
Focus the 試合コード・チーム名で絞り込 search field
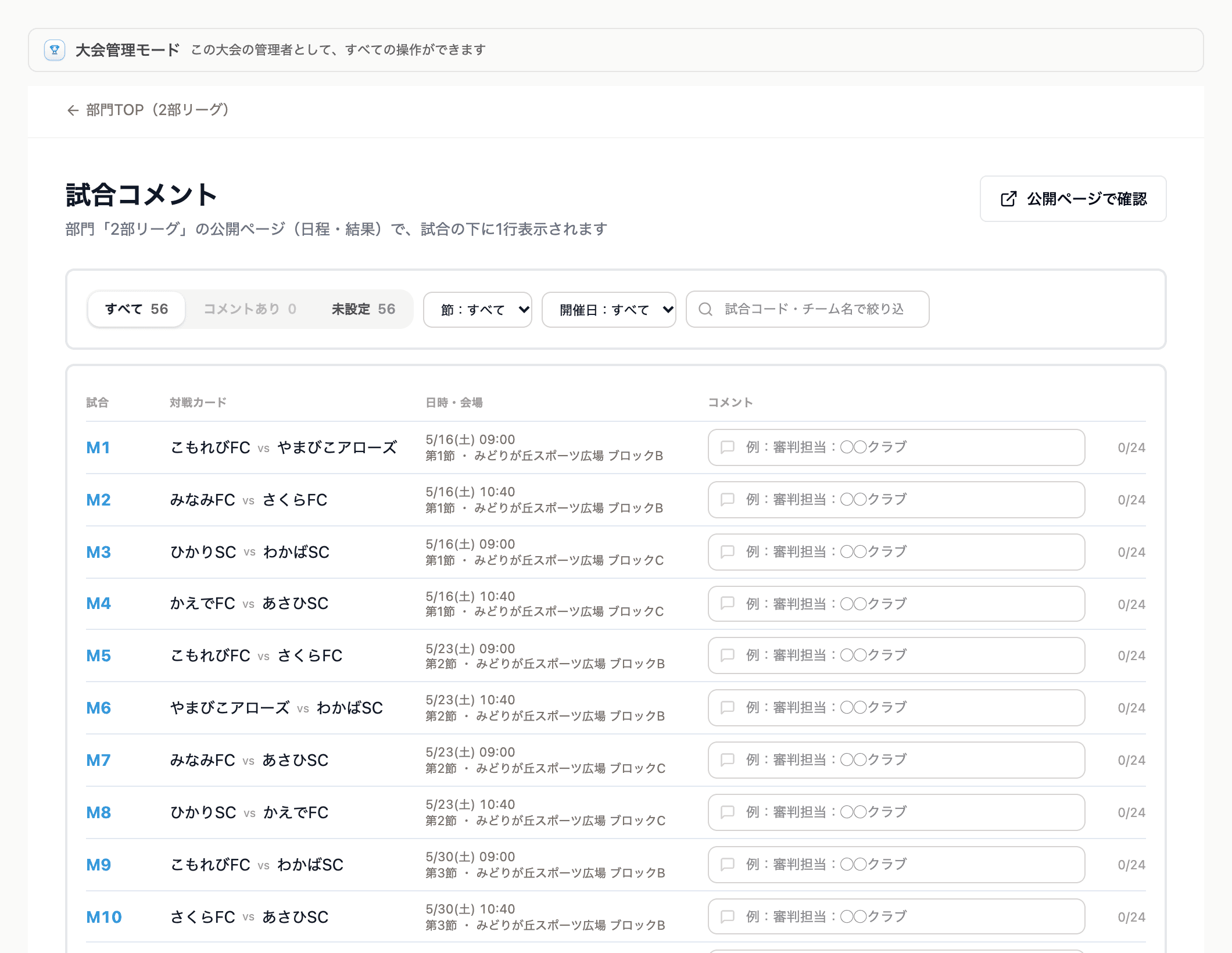pos(807,309)
